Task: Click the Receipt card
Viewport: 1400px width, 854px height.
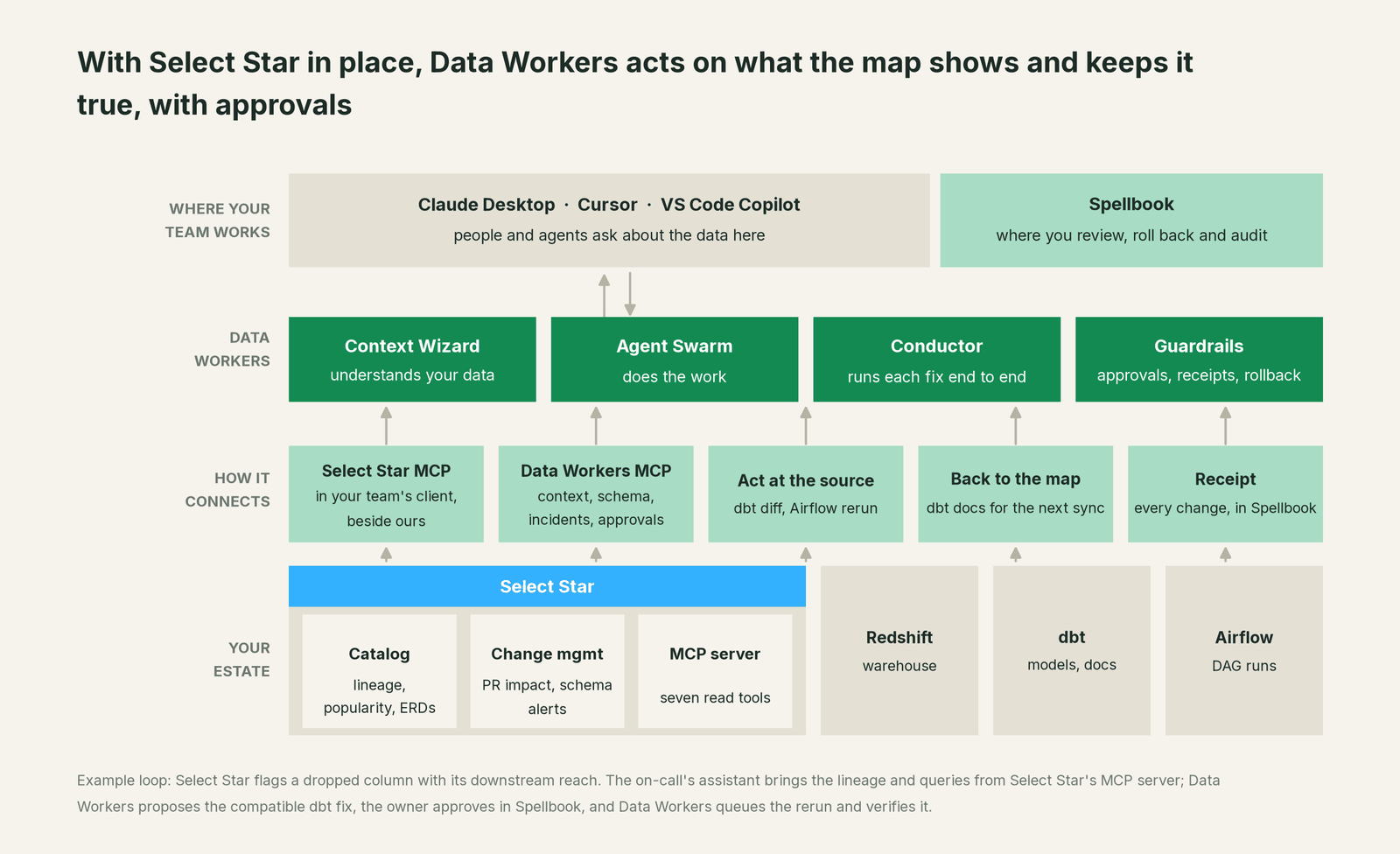Action: (x=1225, y=494)
